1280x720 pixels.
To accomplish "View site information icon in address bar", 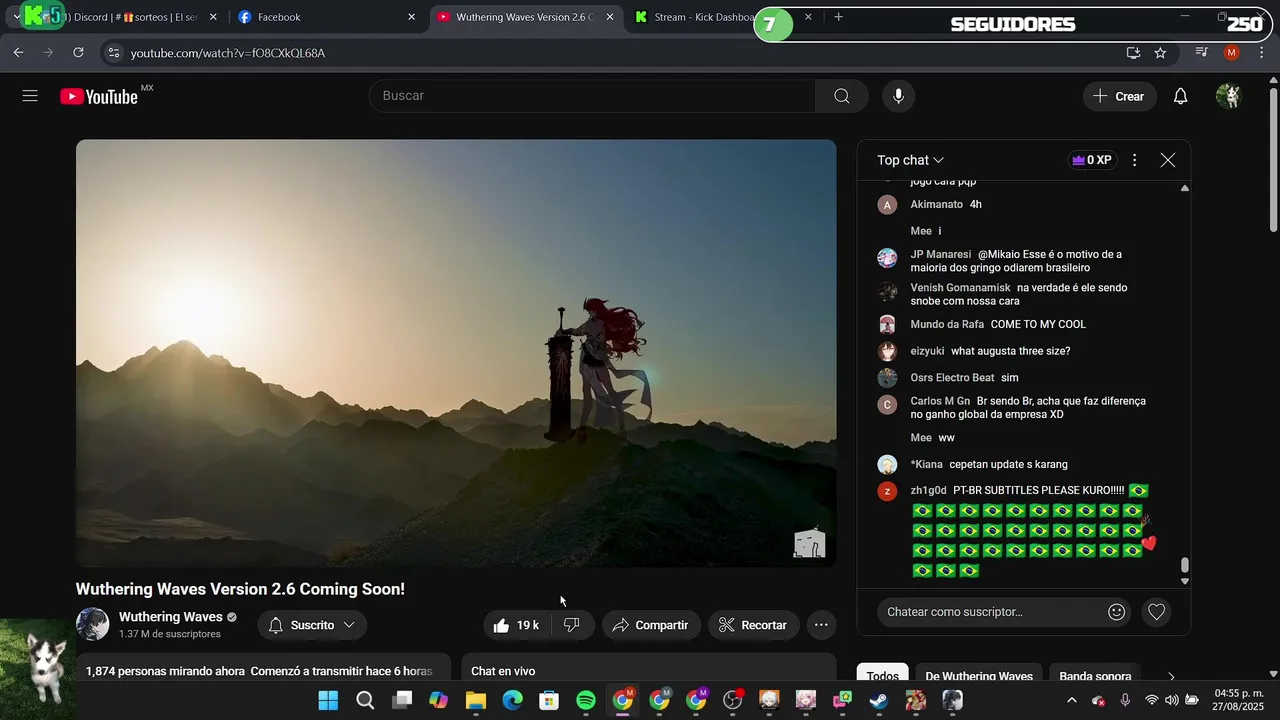I will pyautogui.click(x=113, y=52).
